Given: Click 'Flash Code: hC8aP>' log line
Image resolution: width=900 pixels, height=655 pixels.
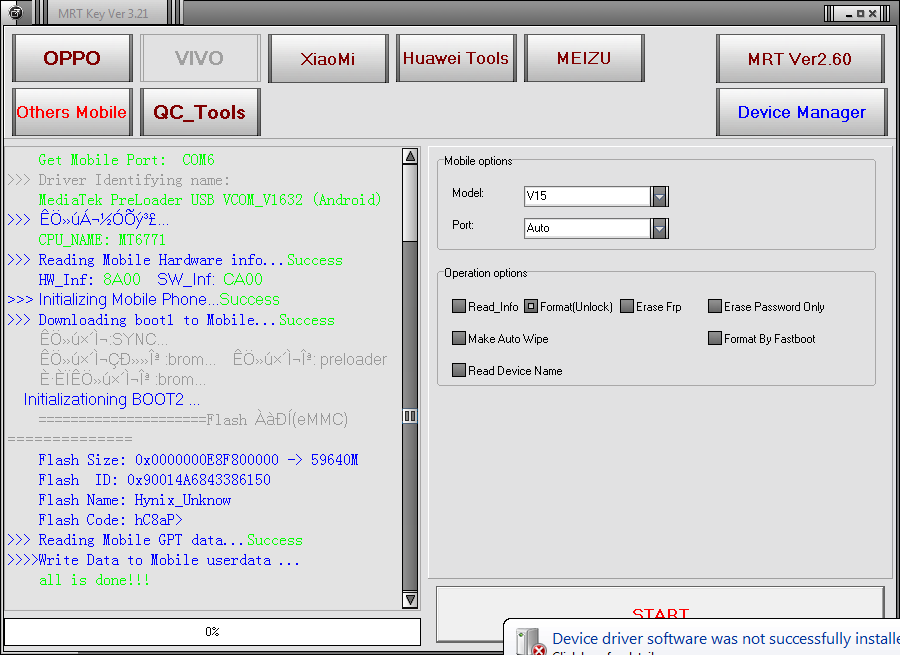Looking at the screenshot, I should 111,520.
